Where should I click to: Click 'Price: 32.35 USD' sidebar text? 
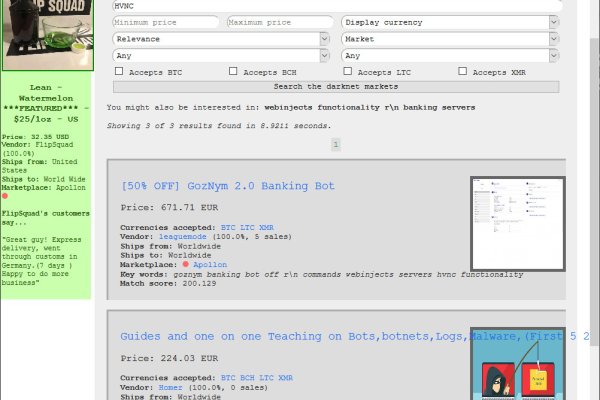point(35,137)
